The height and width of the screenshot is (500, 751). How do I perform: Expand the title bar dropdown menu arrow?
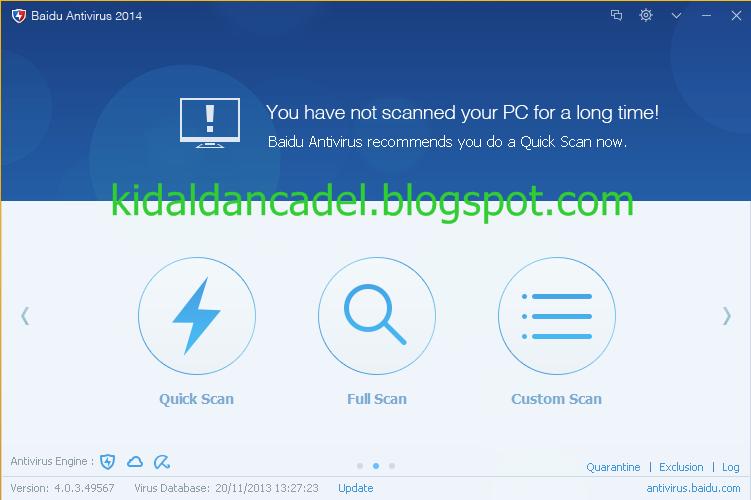pyautogui.click(x=676, y=16)
